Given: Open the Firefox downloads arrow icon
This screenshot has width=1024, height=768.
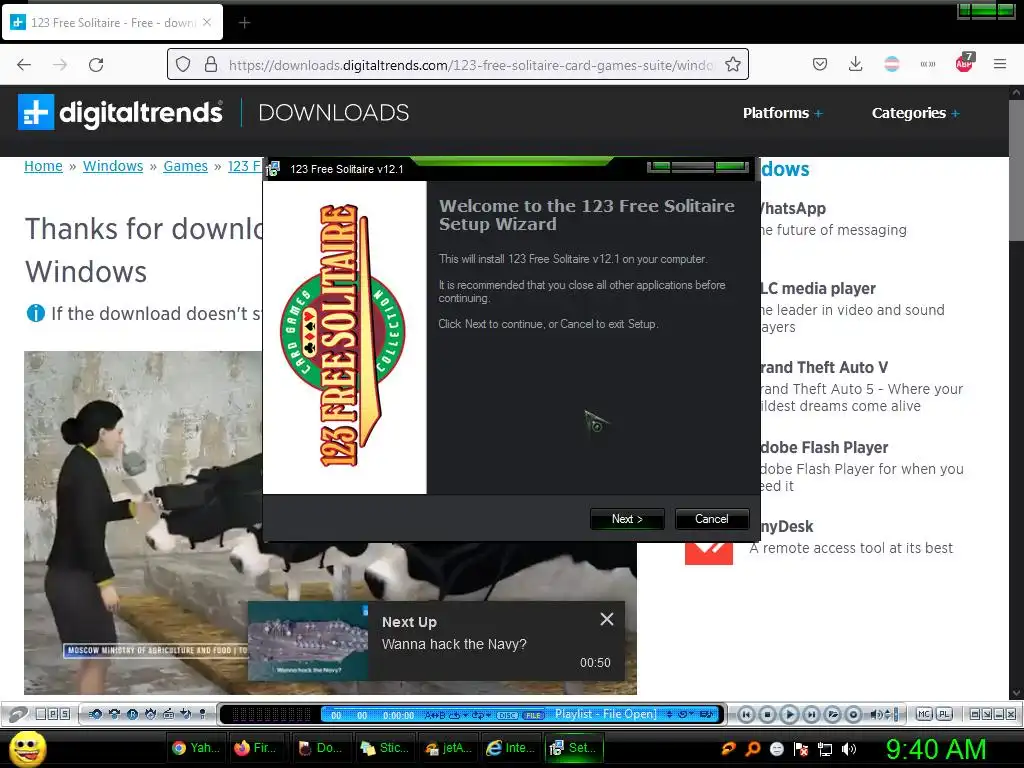Looking at the screenshot, I should pyautogui.click(x=856, y=64).
